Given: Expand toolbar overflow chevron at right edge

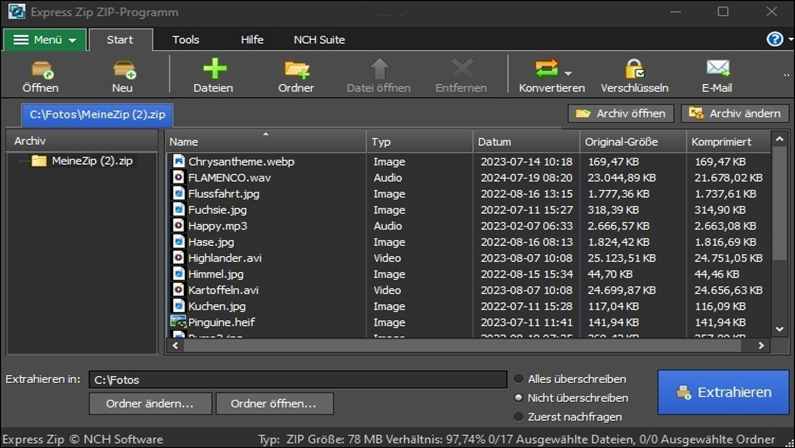Looking at the screenshot, I should [787, 76].
